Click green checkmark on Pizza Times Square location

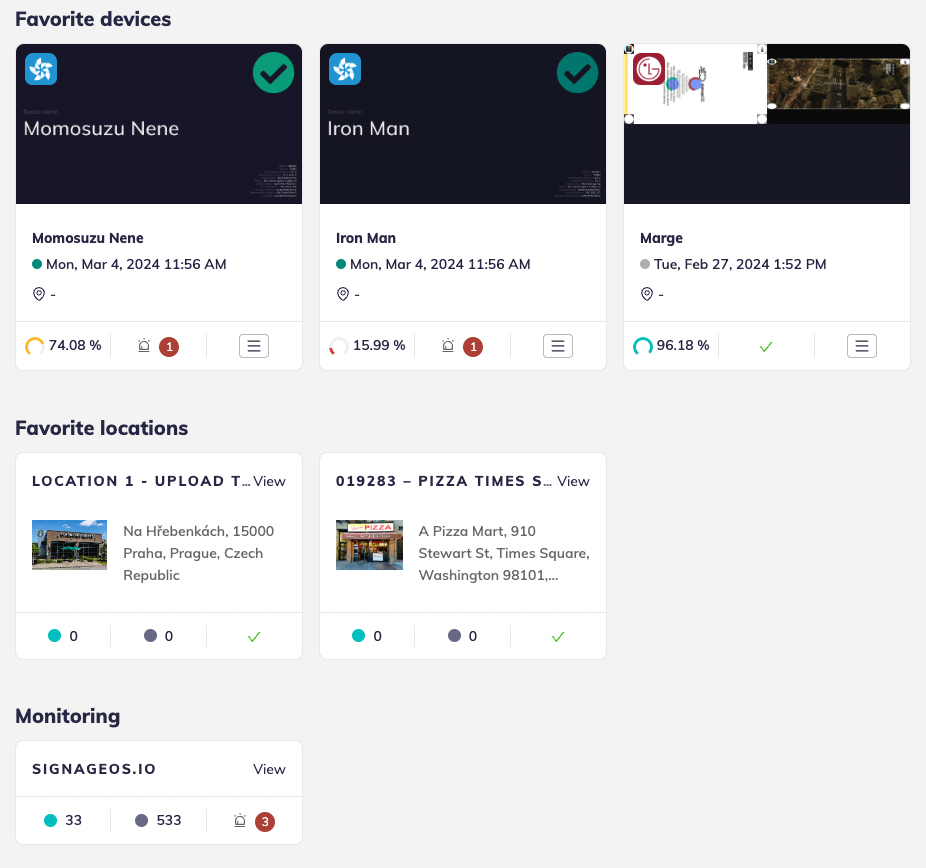click(x=558, y=636)
